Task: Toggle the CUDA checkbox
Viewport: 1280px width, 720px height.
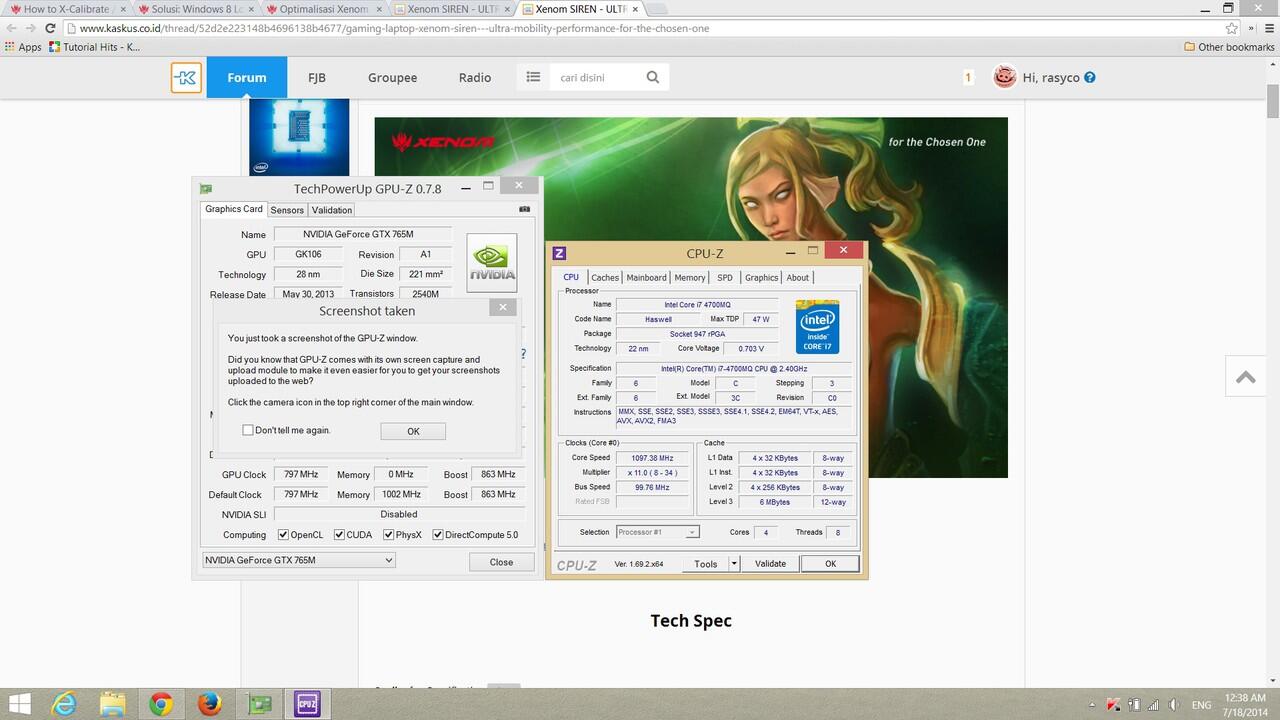Action: [x=339, y=535]
